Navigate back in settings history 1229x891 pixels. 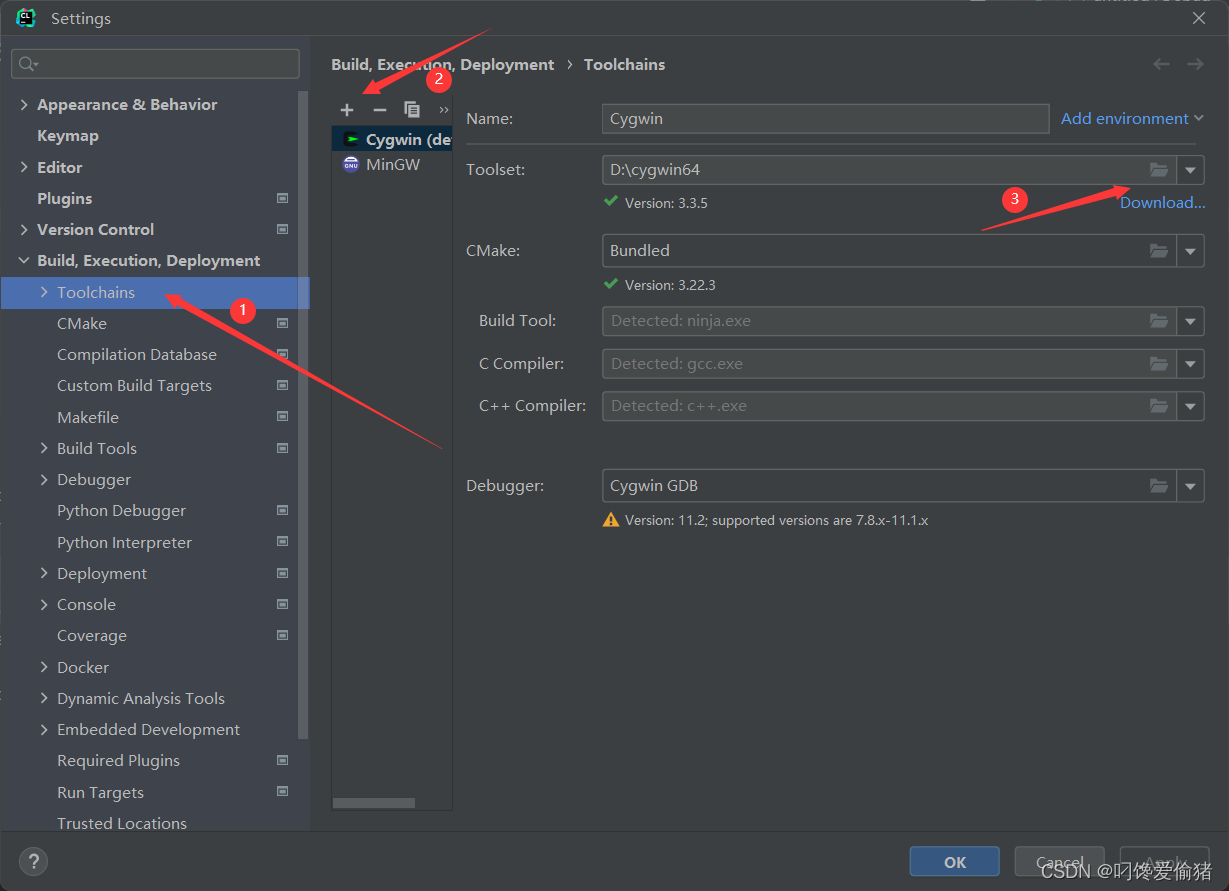[x=1161, y=64]
